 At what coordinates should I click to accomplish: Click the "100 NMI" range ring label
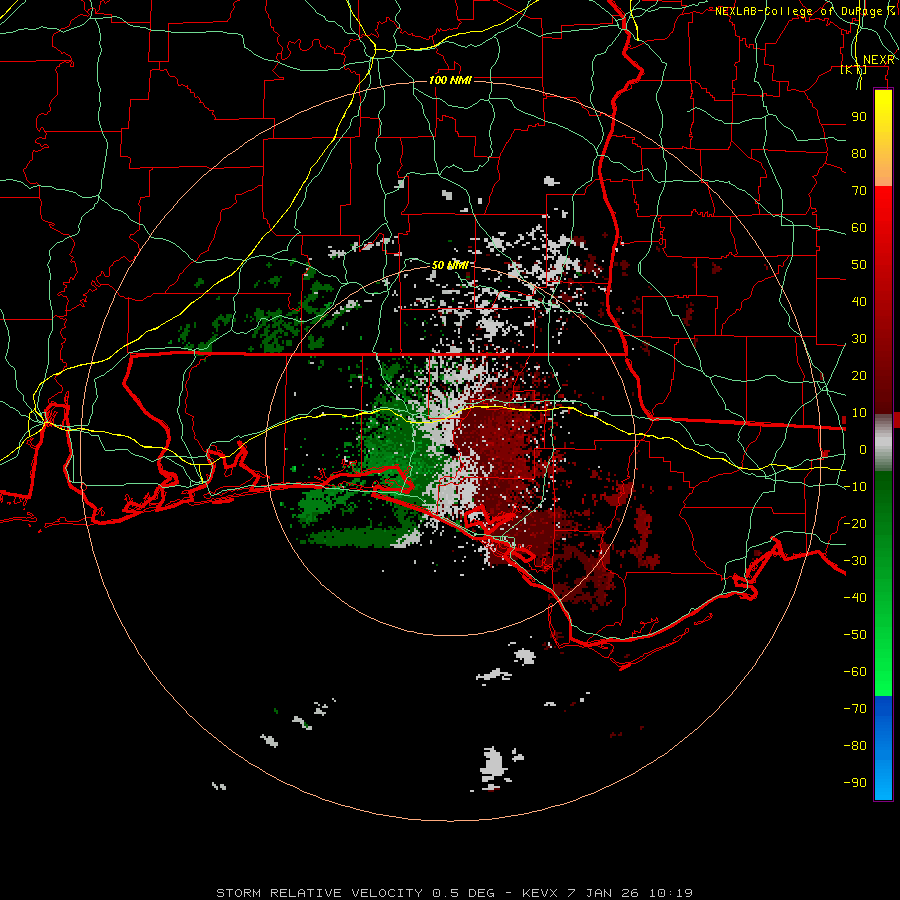pyautogui.click(x=450, y=80)
